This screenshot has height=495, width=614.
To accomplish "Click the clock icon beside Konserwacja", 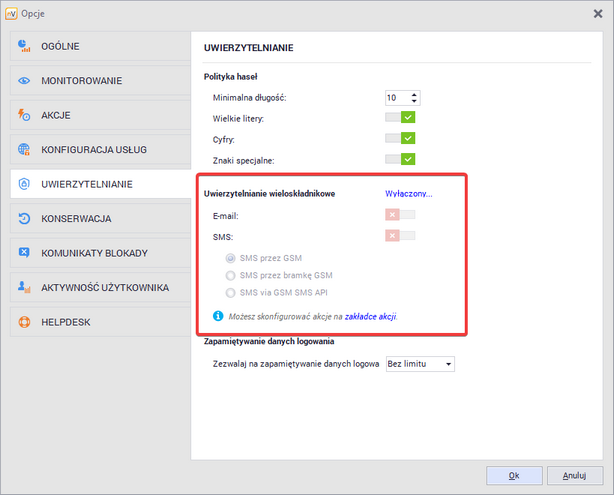I will (x=25, y=219).
